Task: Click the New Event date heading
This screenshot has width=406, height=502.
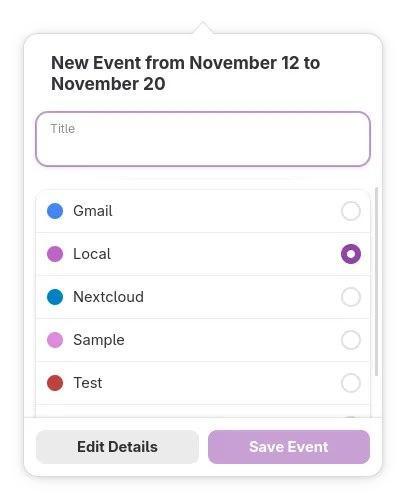Action: pyautogui.click(x=185, y=73)
